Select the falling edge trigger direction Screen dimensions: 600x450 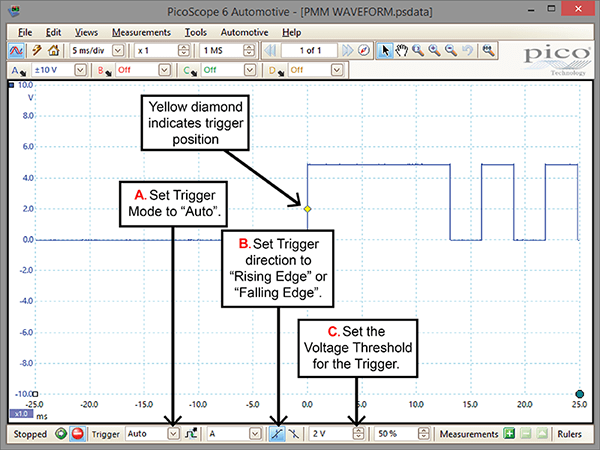(x=293, y=434)
